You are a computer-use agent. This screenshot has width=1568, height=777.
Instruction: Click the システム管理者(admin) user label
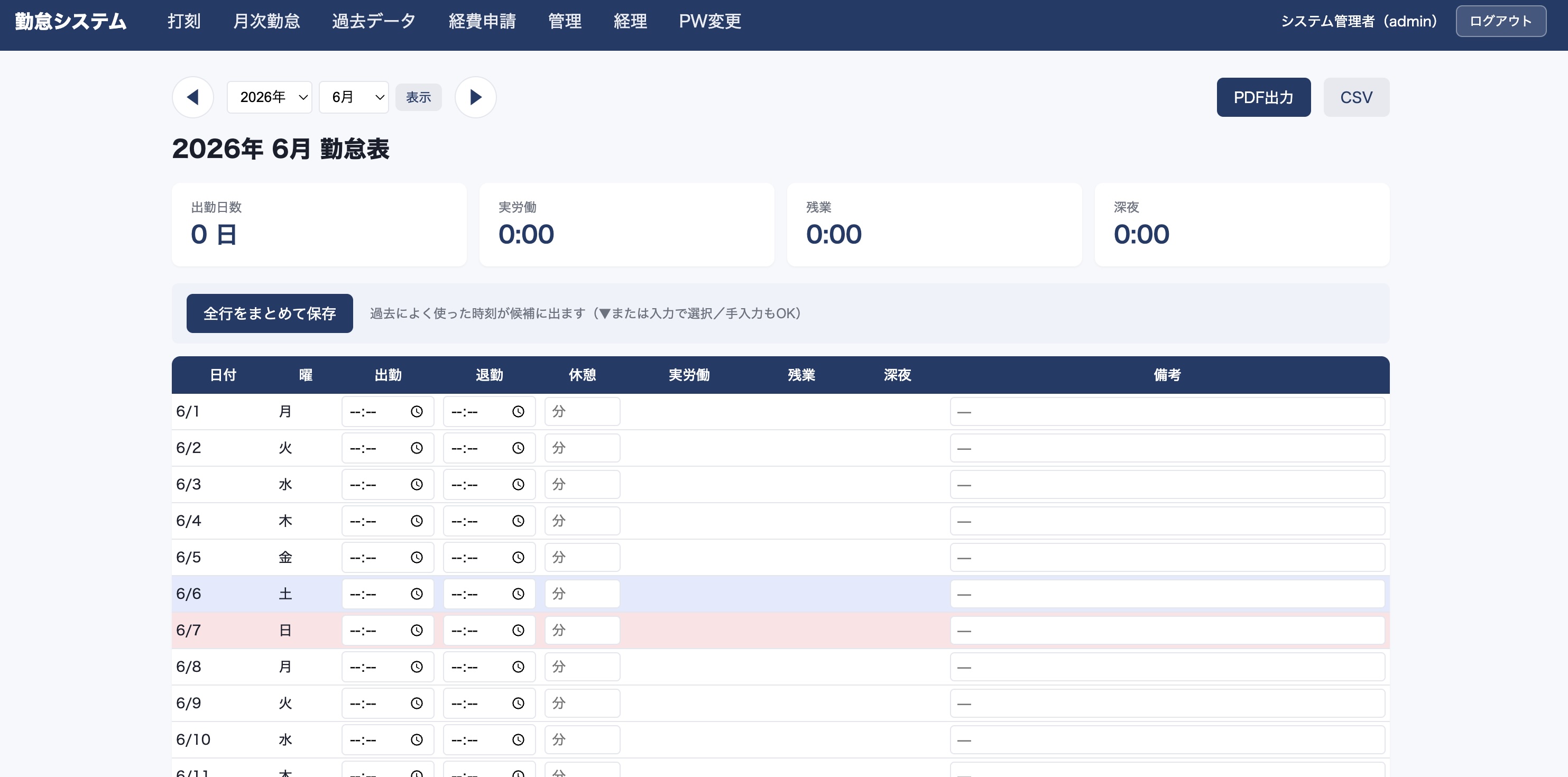point(1359,21)
